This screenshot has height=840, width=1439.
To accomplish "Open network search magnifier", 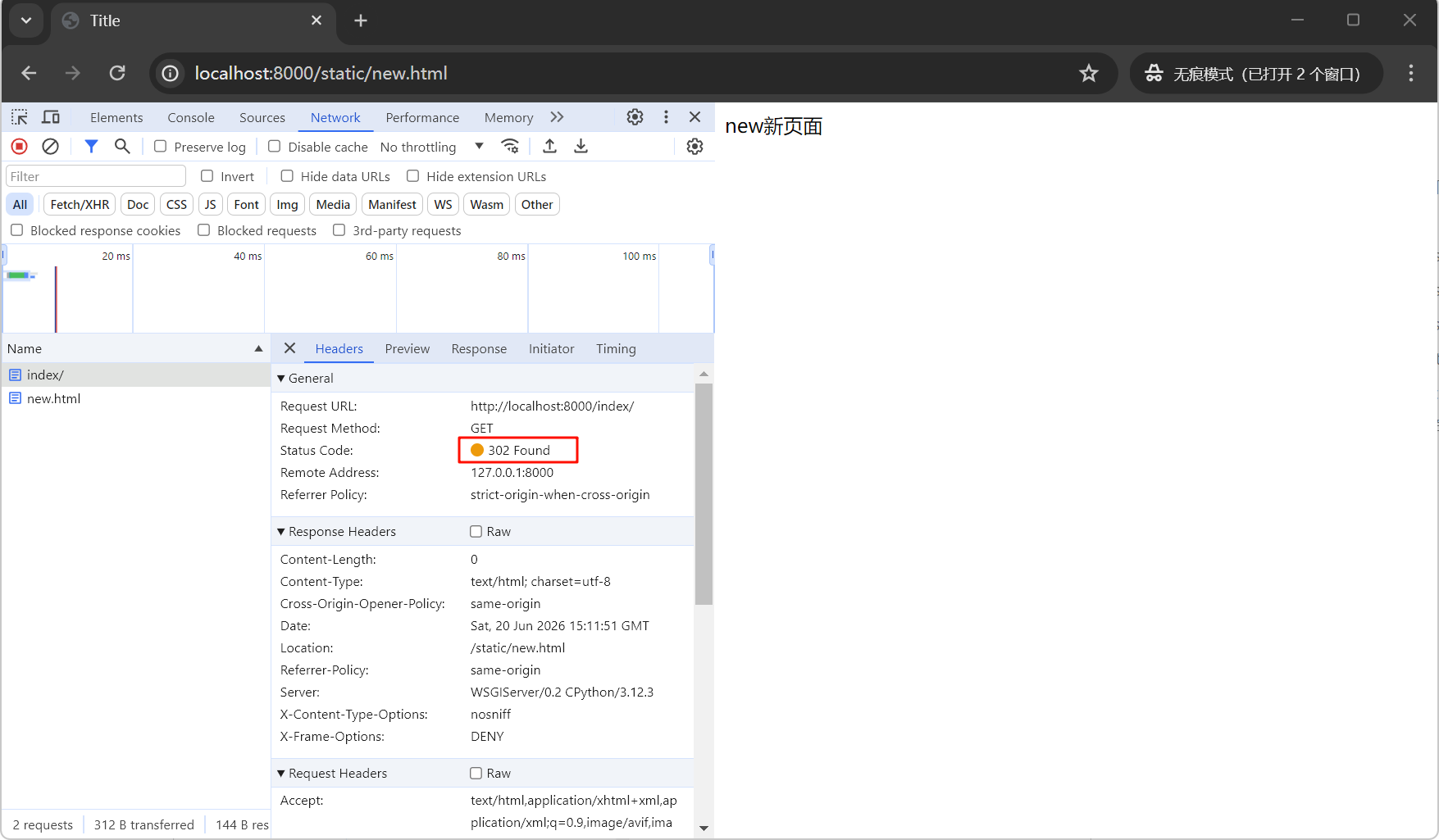I will 122,147.
